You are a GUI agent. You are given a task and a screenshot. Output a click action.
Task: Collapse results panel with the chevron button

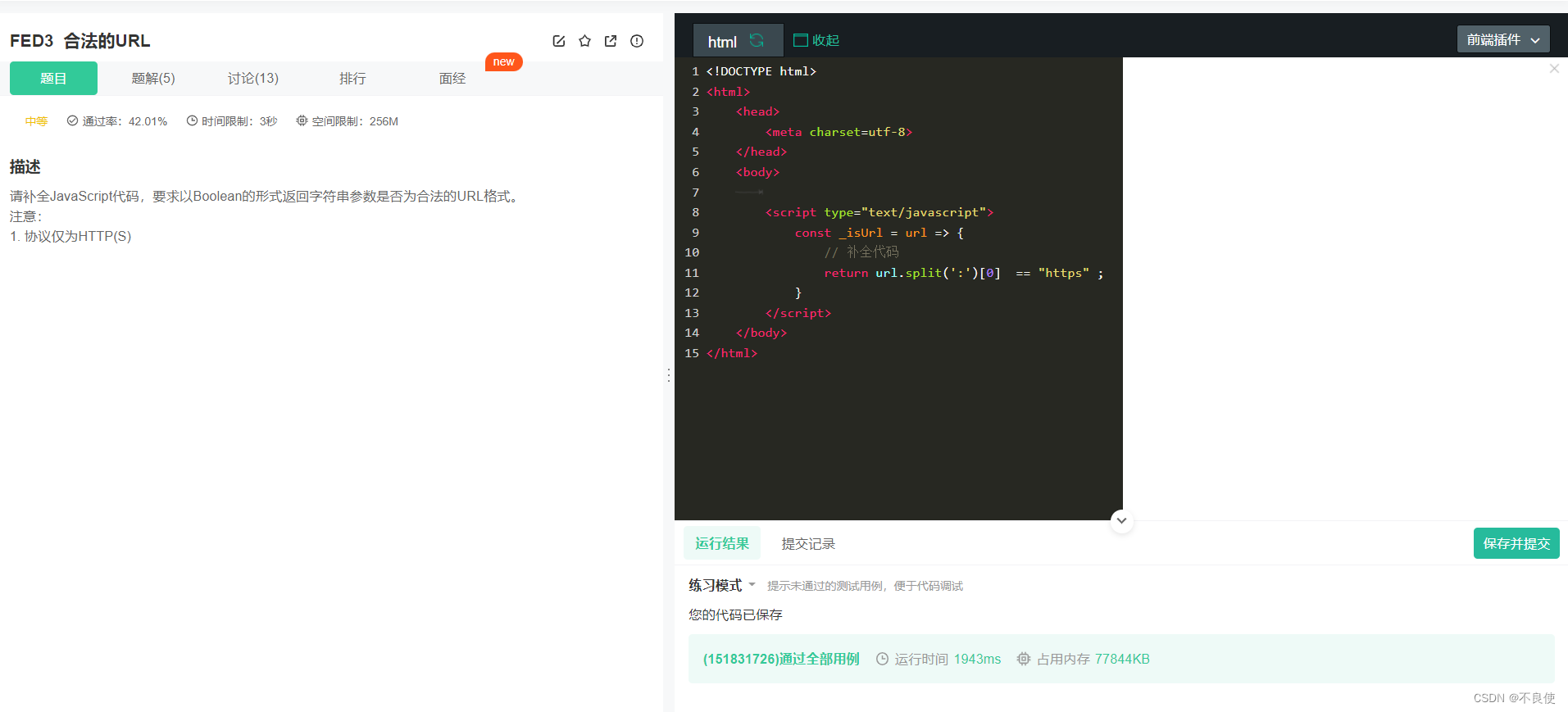tap(1121, 520)
